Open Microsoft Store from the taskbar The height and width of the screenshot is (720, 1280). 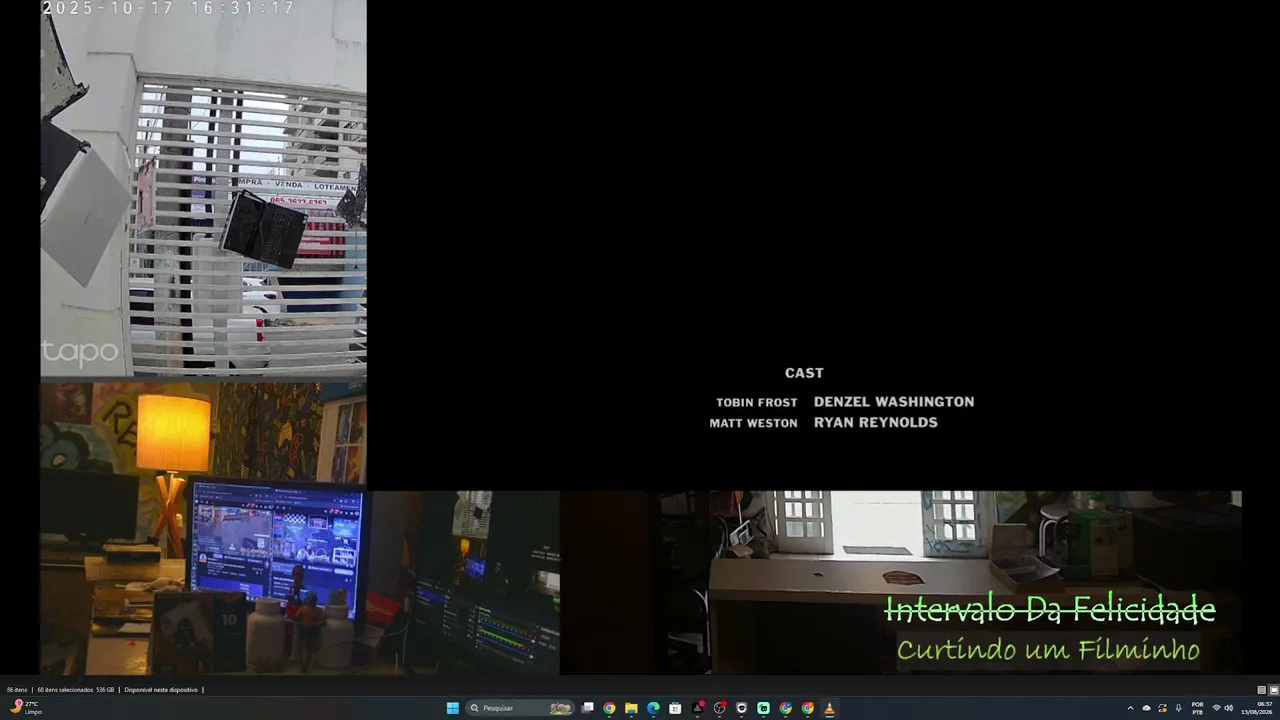point(675,708)
